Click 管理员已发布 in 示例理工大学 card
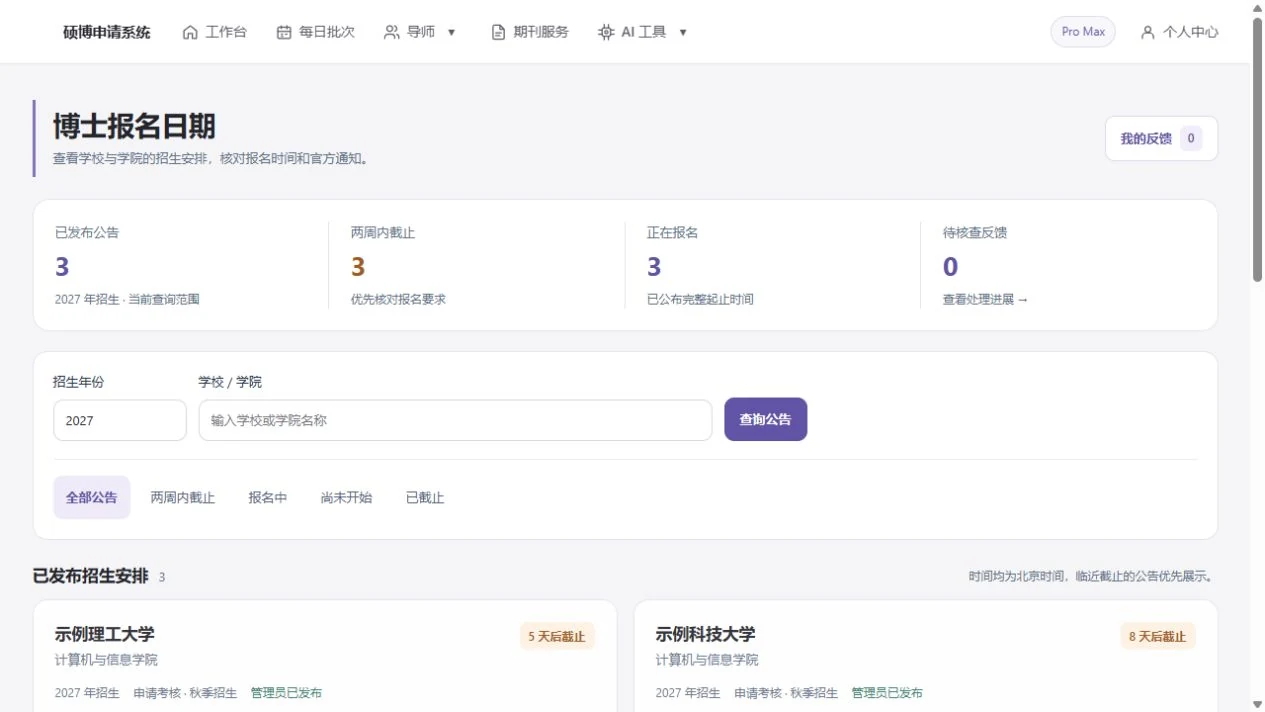 (286, 693)
